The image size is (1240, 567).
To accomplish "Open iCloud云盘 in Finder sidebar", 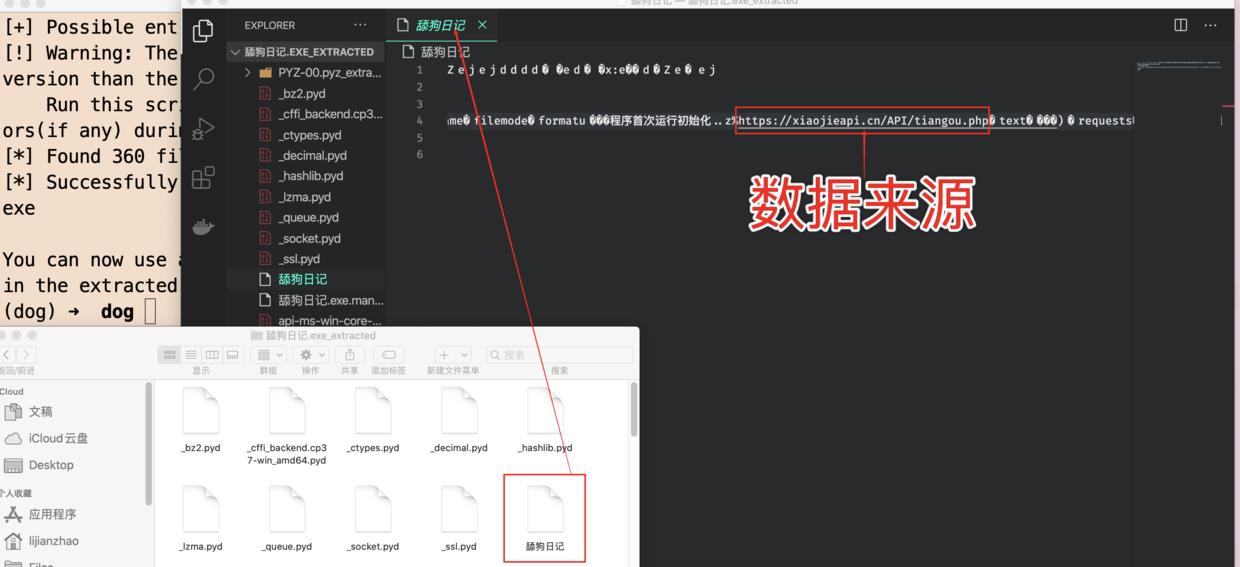I will pyautogui.click(x=47, y=438).
